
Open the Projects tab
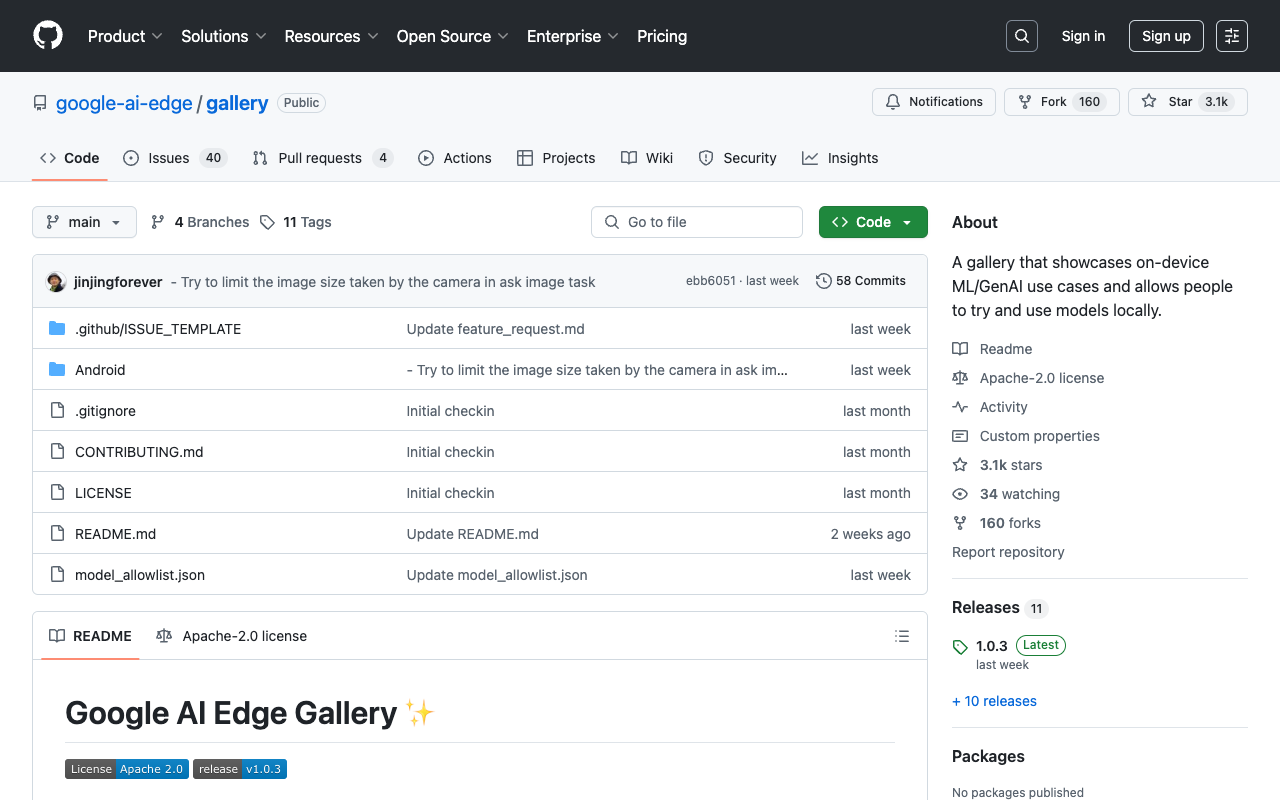pyautogui.click(x=556, y=158)
